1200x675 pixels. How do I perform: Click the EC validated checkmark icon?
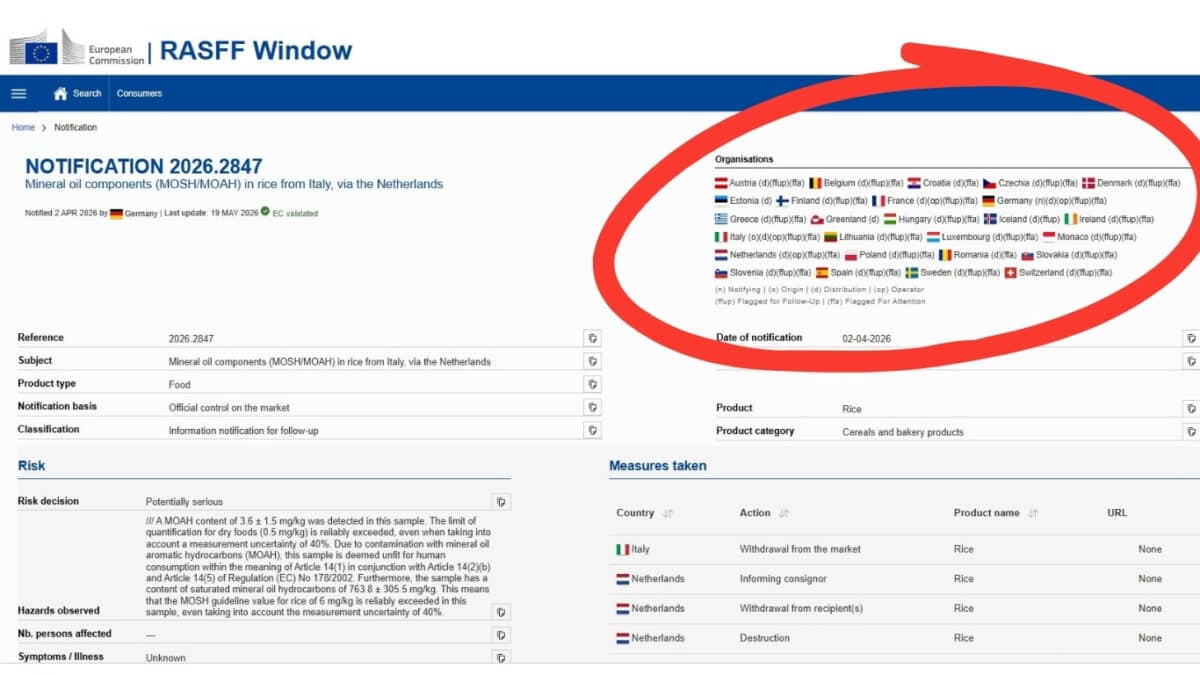coord(265,212)
